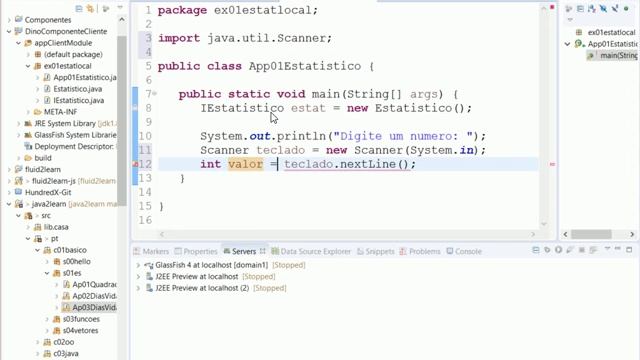Expand GlassFish 4 at localhost server

[138, 265]
